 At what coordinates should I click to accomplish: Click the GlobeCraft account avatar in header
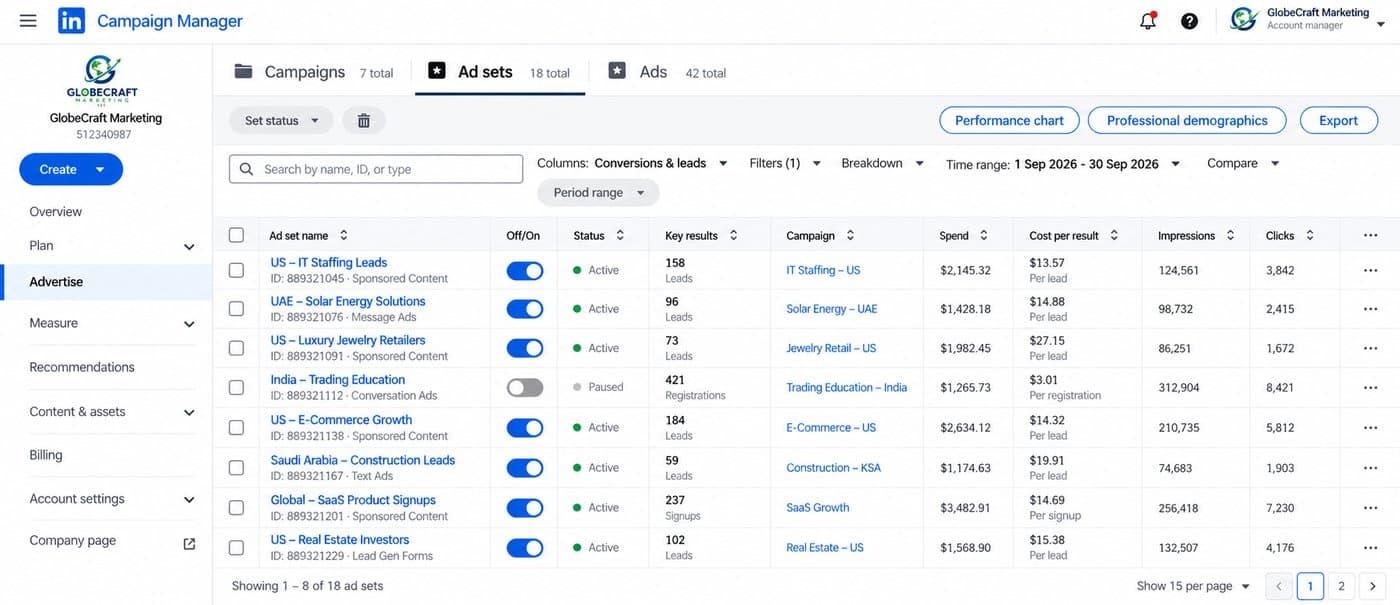coord(1244,19)
